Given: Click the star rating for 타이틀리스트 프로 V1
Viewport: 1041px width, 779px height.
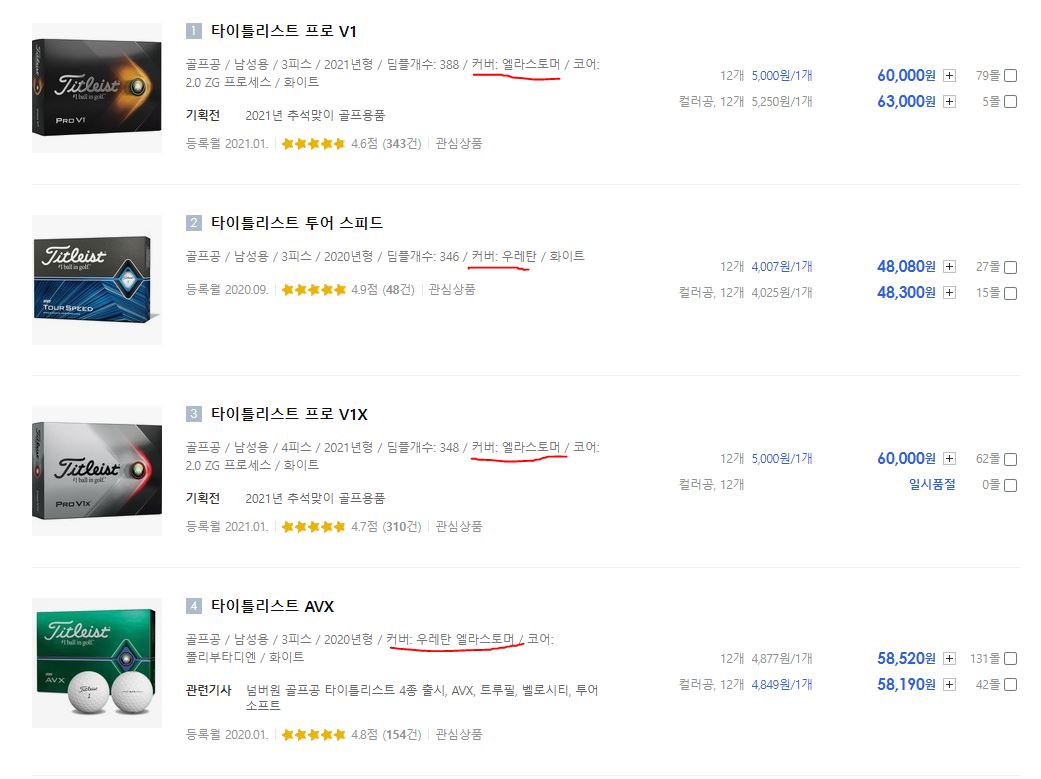Looking at the screenshot, I should pyautogui.click(x=313, y=143).
